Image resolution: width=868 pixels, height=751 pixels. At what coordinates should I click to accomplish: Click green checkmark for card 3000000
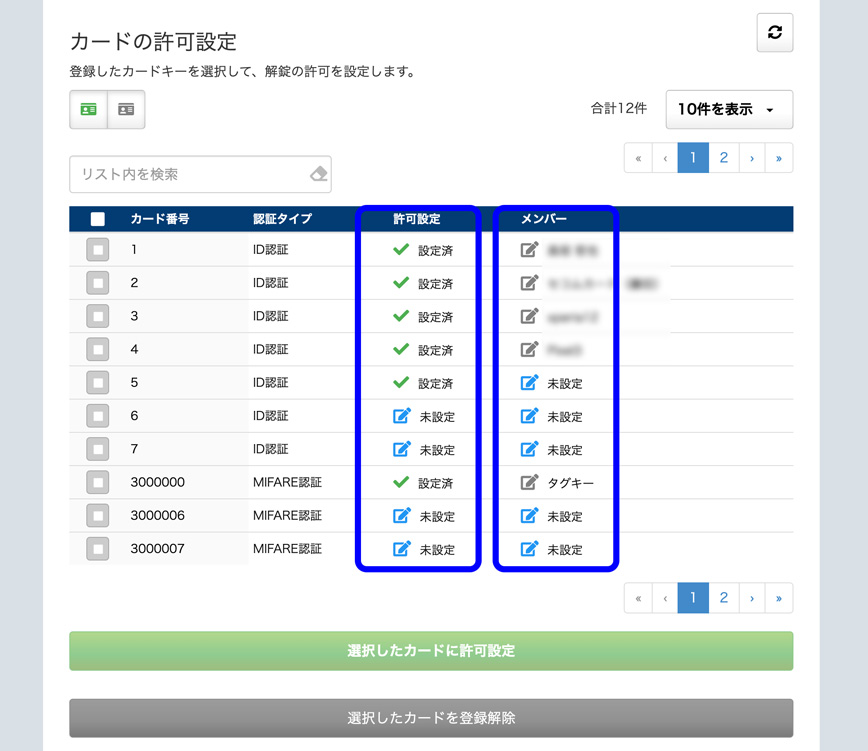pyautogui.click(x=401, y=482)
